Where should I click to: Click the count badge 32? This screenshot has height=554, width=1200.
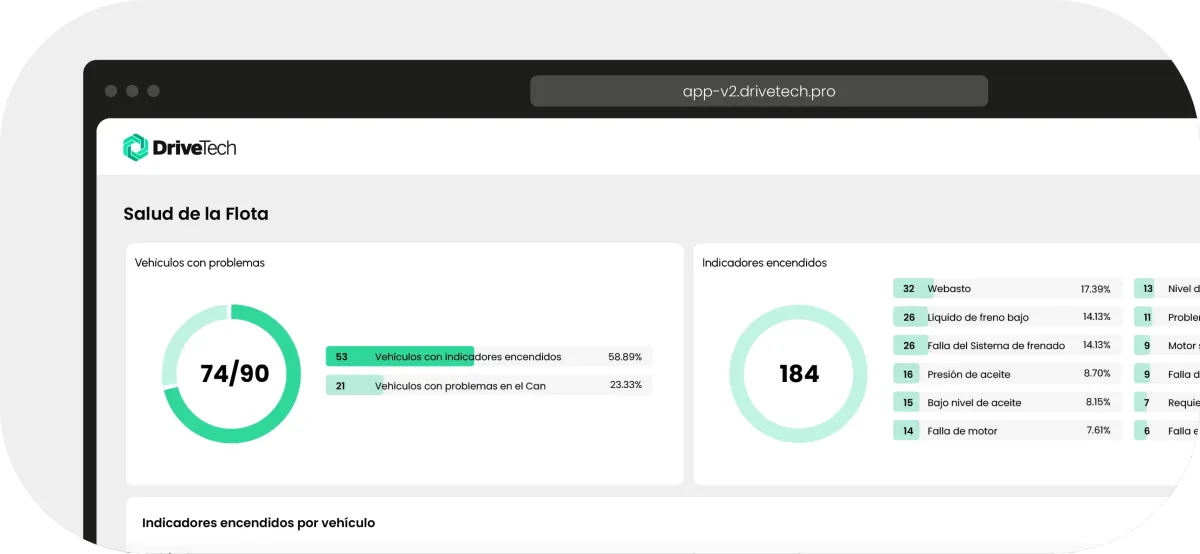[908, 289]
